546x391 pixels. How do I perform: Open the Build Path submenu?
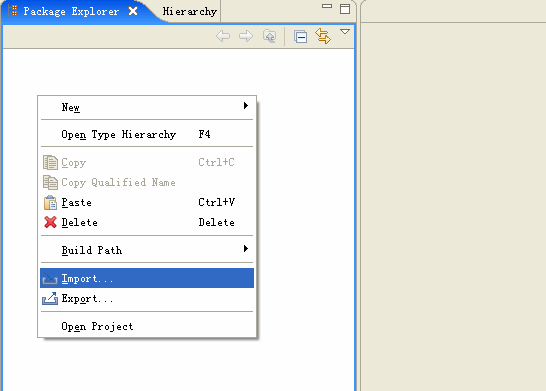tap(147, 250)
